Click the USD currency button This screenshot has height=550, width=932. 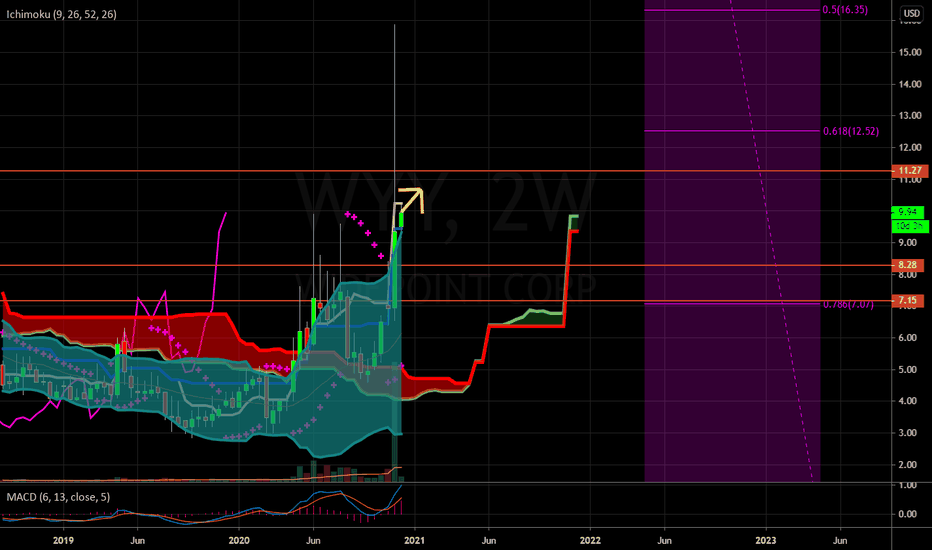(x=911, y=13)
